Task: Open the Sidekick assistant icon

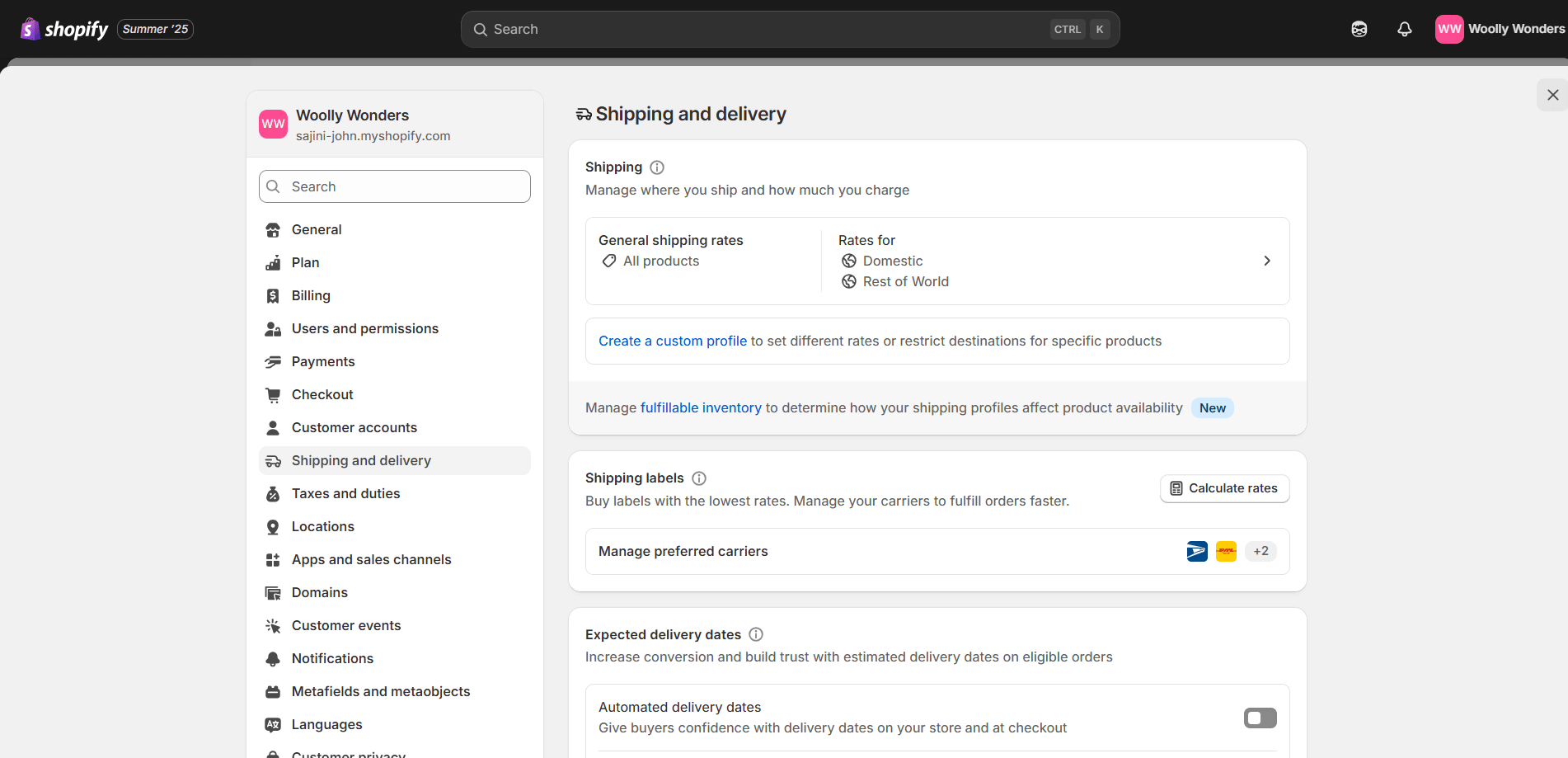Action: click(1359, 29)
